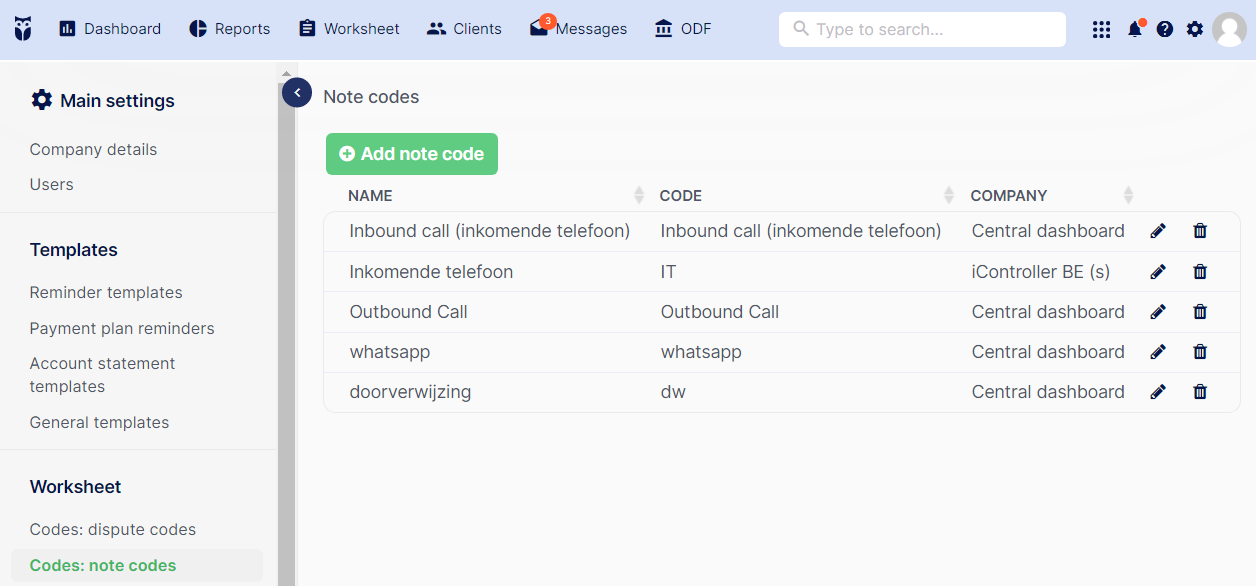Image resolution: width=1256 pixels, height=586 pixels.
Task: Click the notification bell icon
Action: click(x=1134, y=29)
